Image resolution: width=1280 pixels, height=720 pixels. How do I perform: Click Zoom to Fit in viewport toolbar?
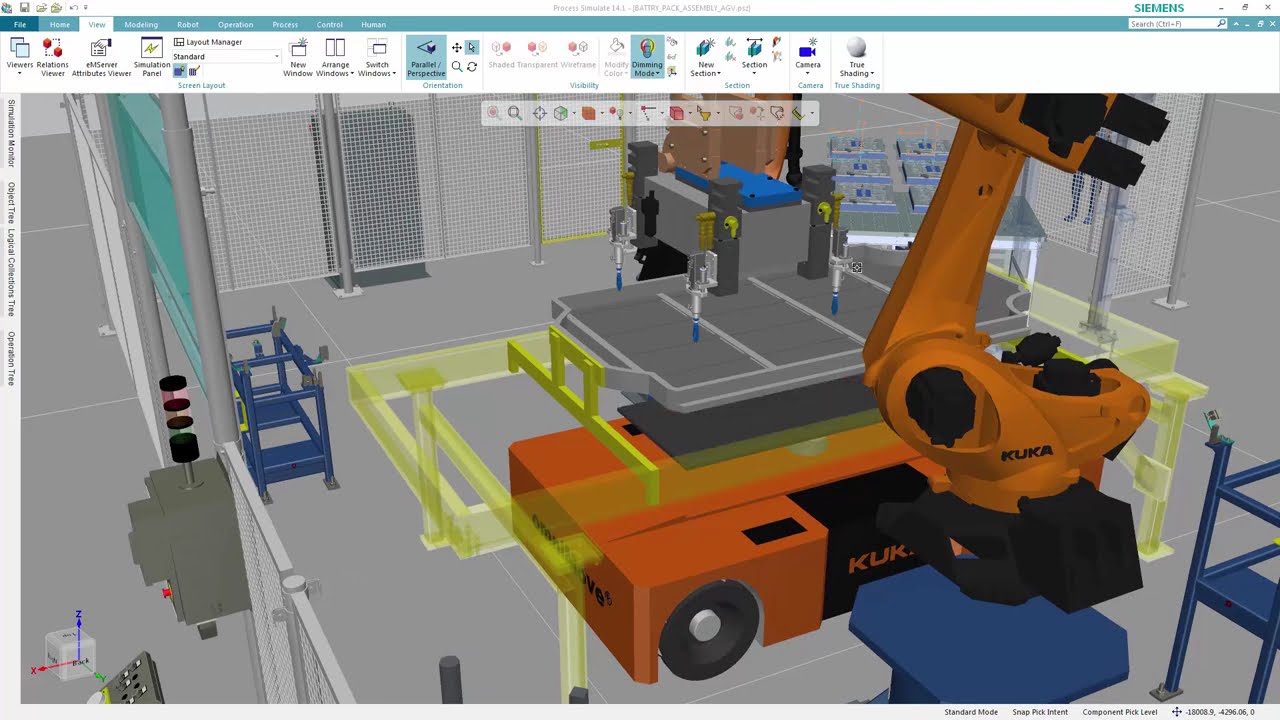[514, 113]
